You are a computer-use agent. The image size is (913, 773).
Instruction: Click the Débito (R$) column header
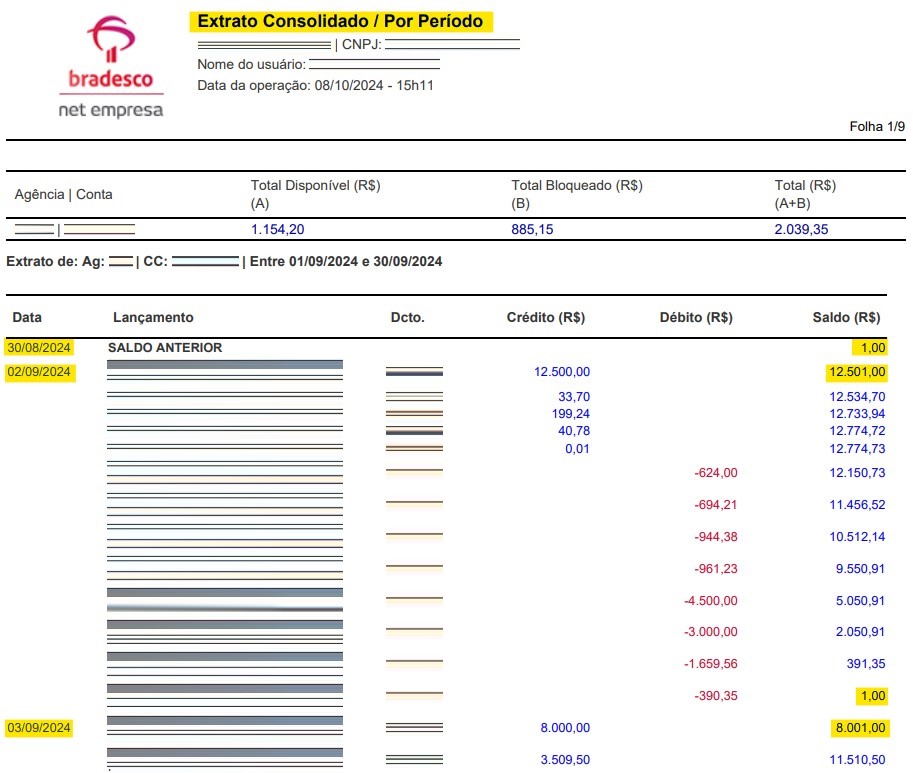click(696, 317)
